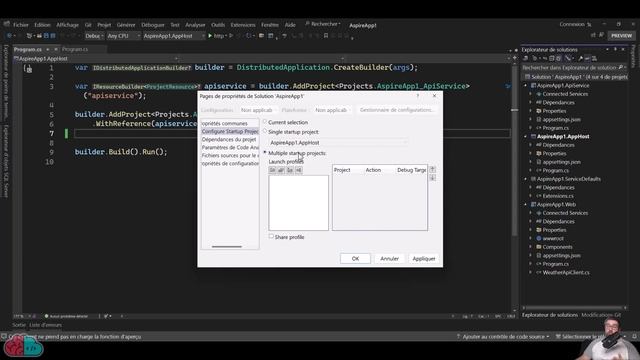This screenshot has height=360, width=640.
Task: Open Fichiers sources page in dialog
Action: [230, 156]
